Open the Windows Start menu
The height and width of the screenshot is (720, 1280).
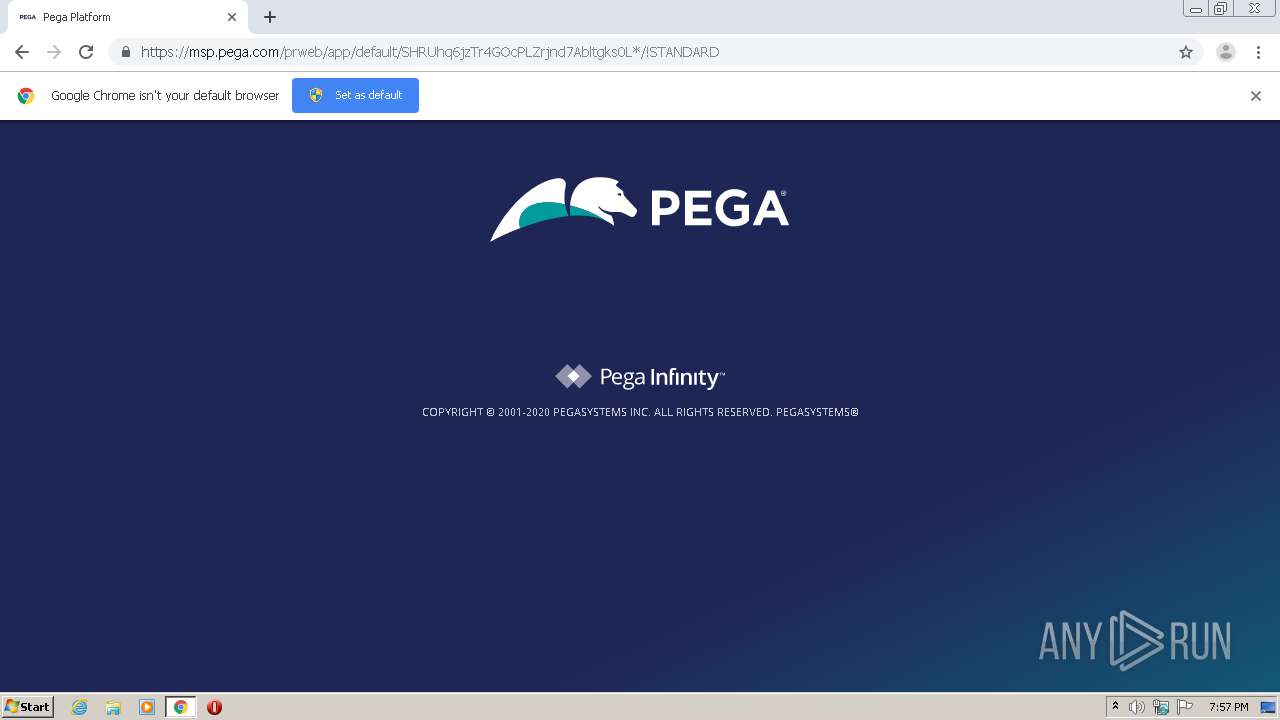click(28, 707)
